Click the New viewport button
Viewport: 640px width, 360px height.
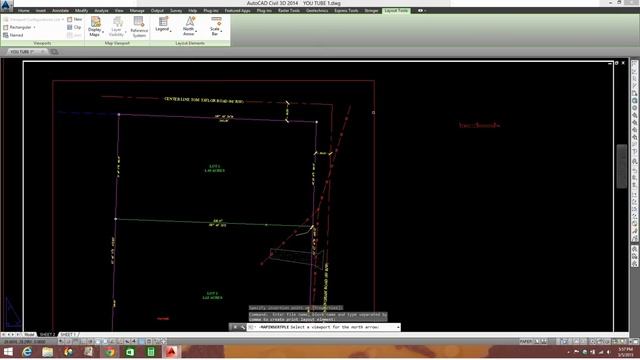[75, 19]
